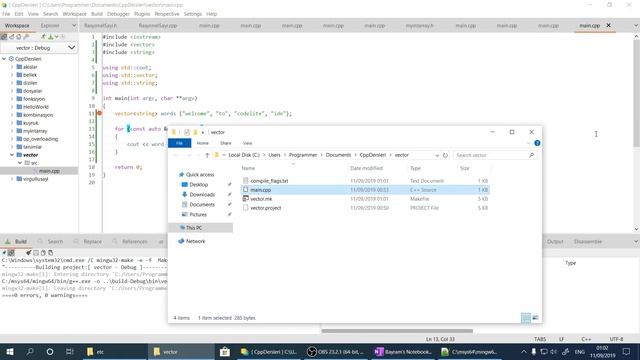Viewport: 640px width, 360px height.
Task: Open the myintarray.h editor tab
Action: pyautogui.click(x=420, y=25)
